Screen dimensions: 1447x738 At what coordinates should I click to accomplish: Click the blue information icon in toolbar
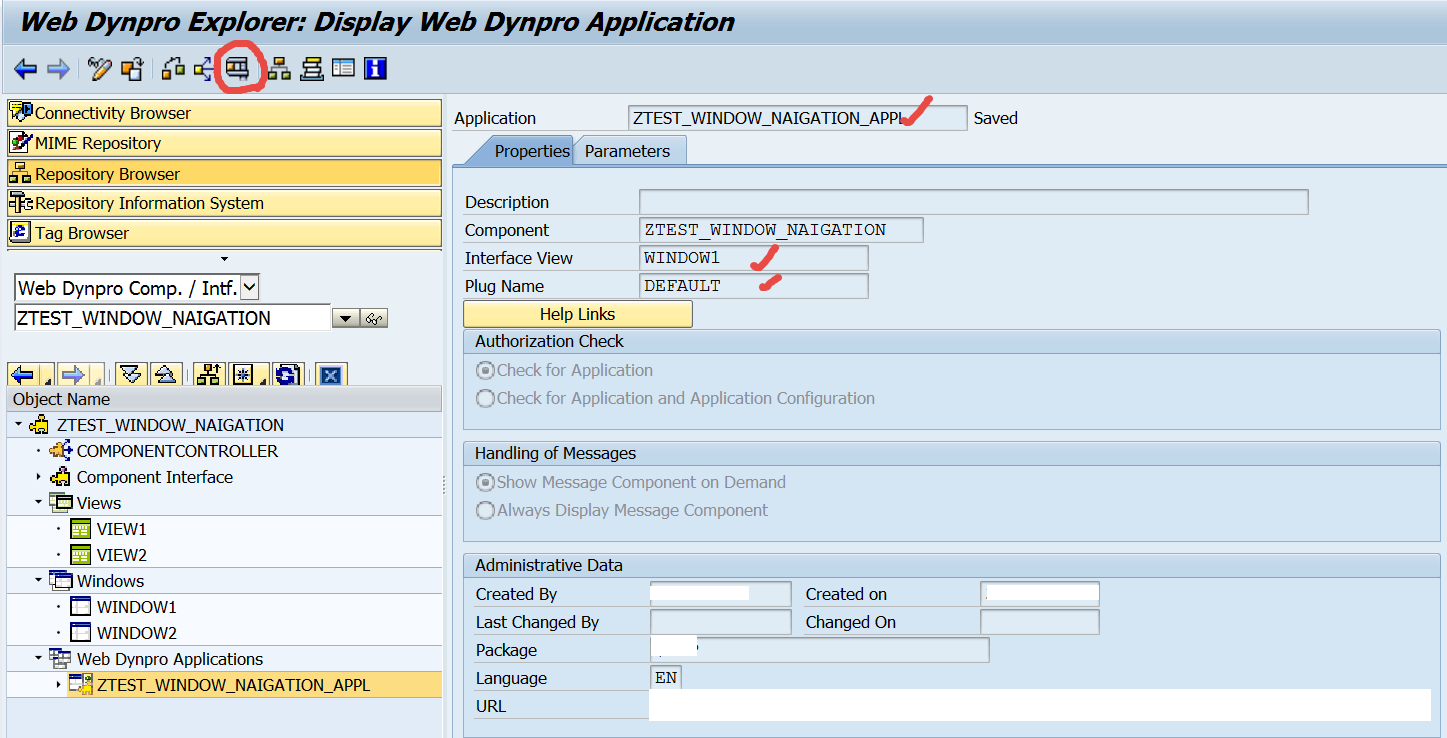pos(375,69)
